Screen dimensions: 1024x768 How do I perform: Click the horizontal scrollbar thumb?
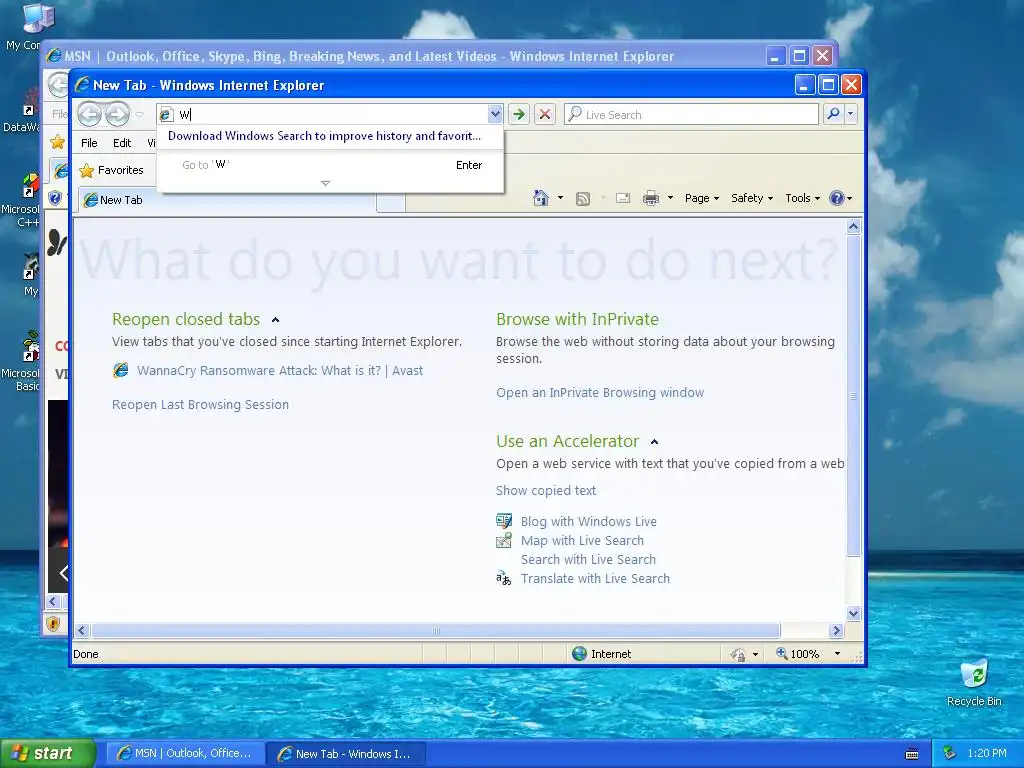click(436, 630)
